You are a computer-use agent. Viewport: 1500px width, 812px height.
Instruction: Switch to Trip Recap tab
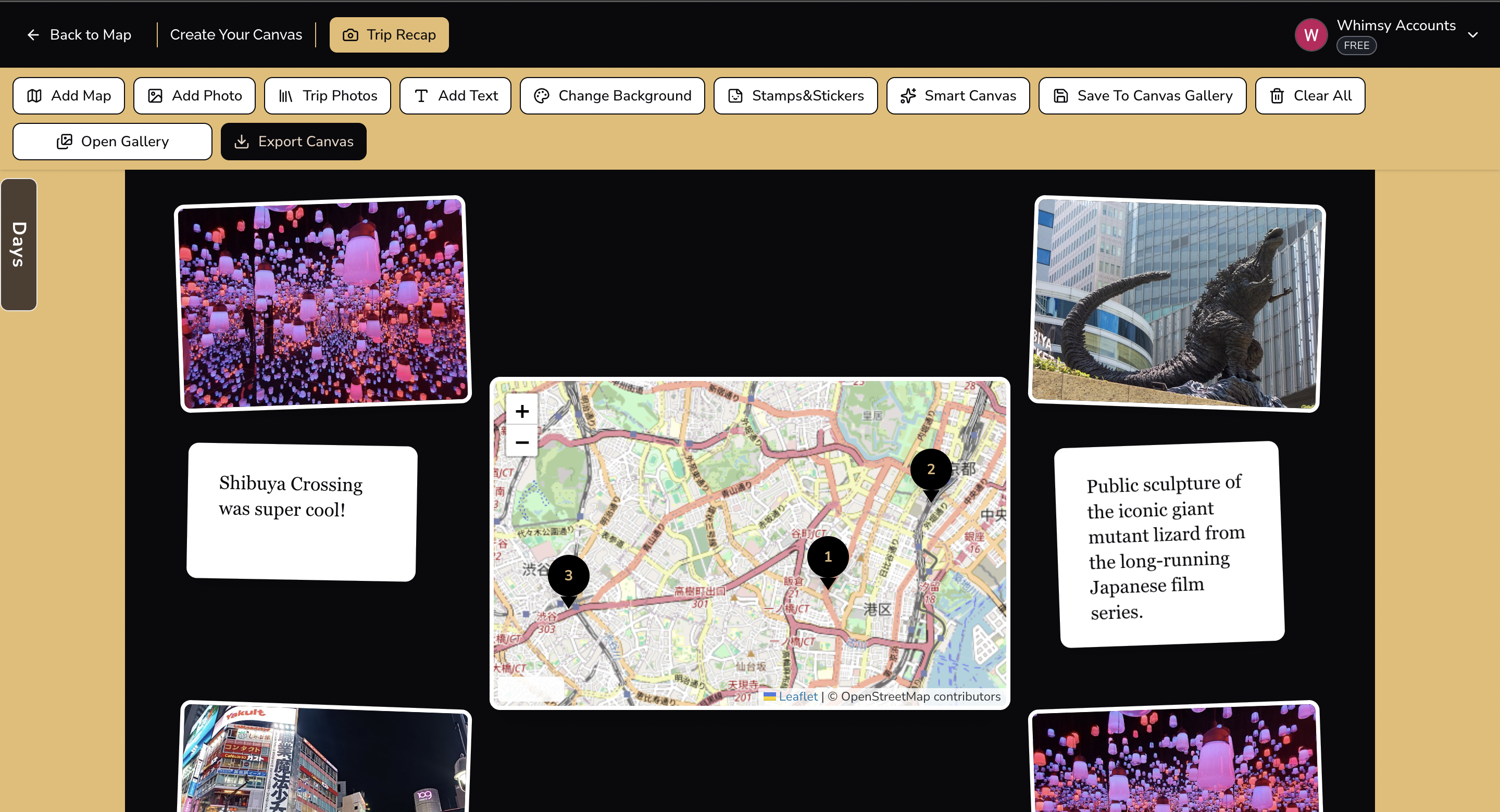[389, 35]
